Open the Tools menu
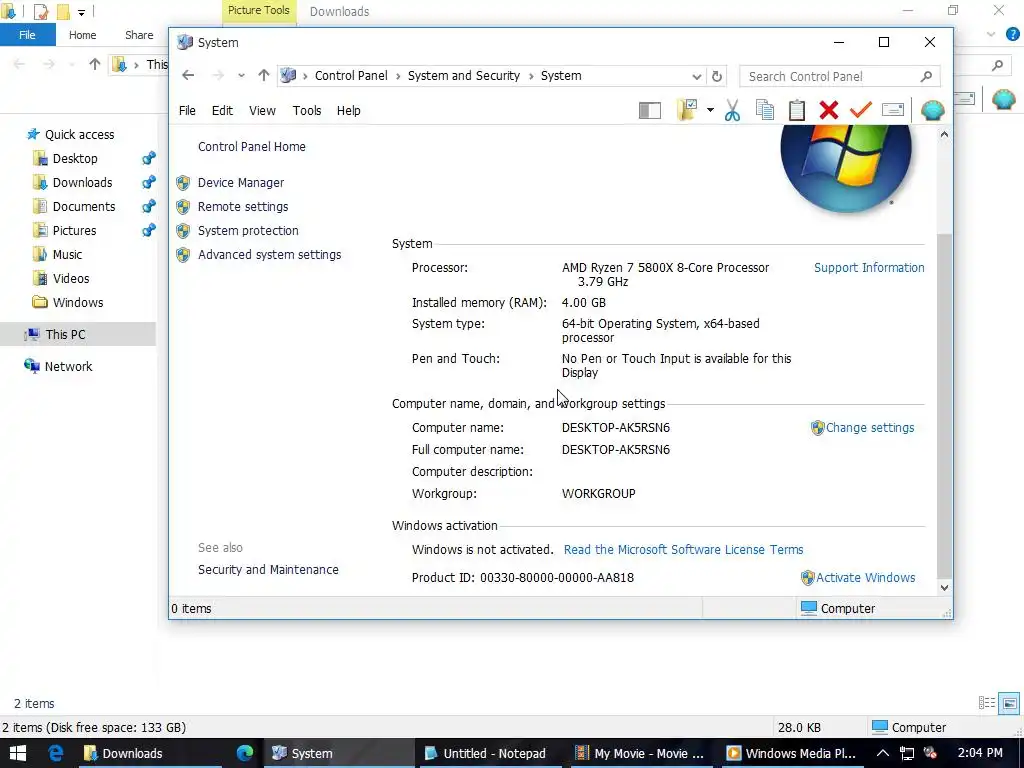 [x=307, y=110]
